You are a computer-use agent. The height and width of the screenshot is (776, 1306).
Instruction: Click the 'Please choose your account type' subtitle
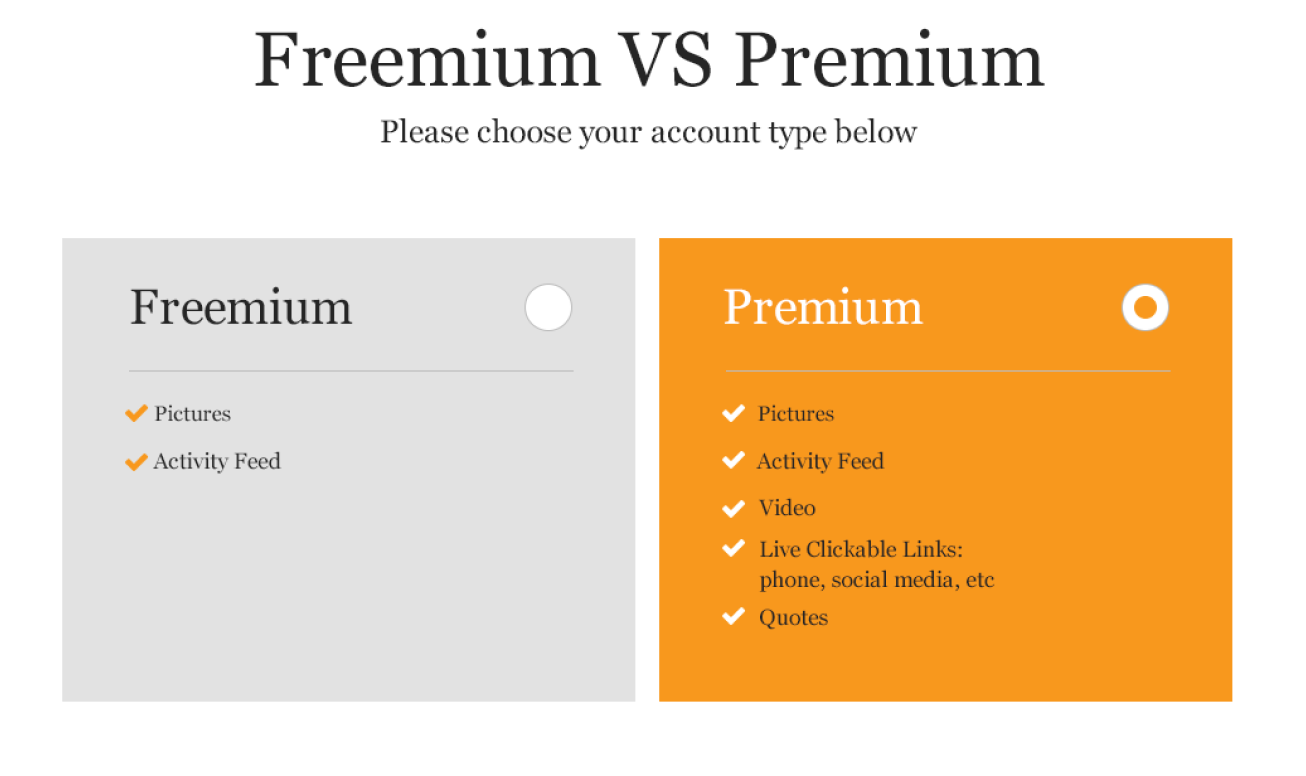pyautogui.click(x=648, y=132)
